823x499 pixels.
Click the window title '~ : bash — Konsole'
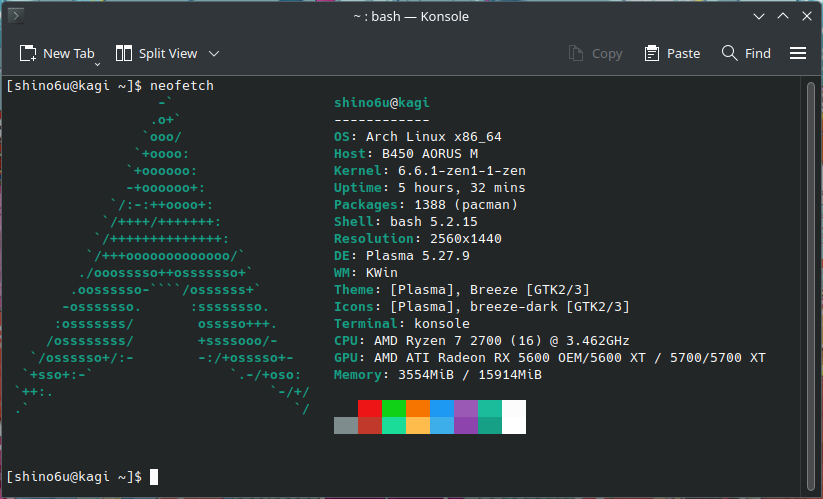click(411, 16)
